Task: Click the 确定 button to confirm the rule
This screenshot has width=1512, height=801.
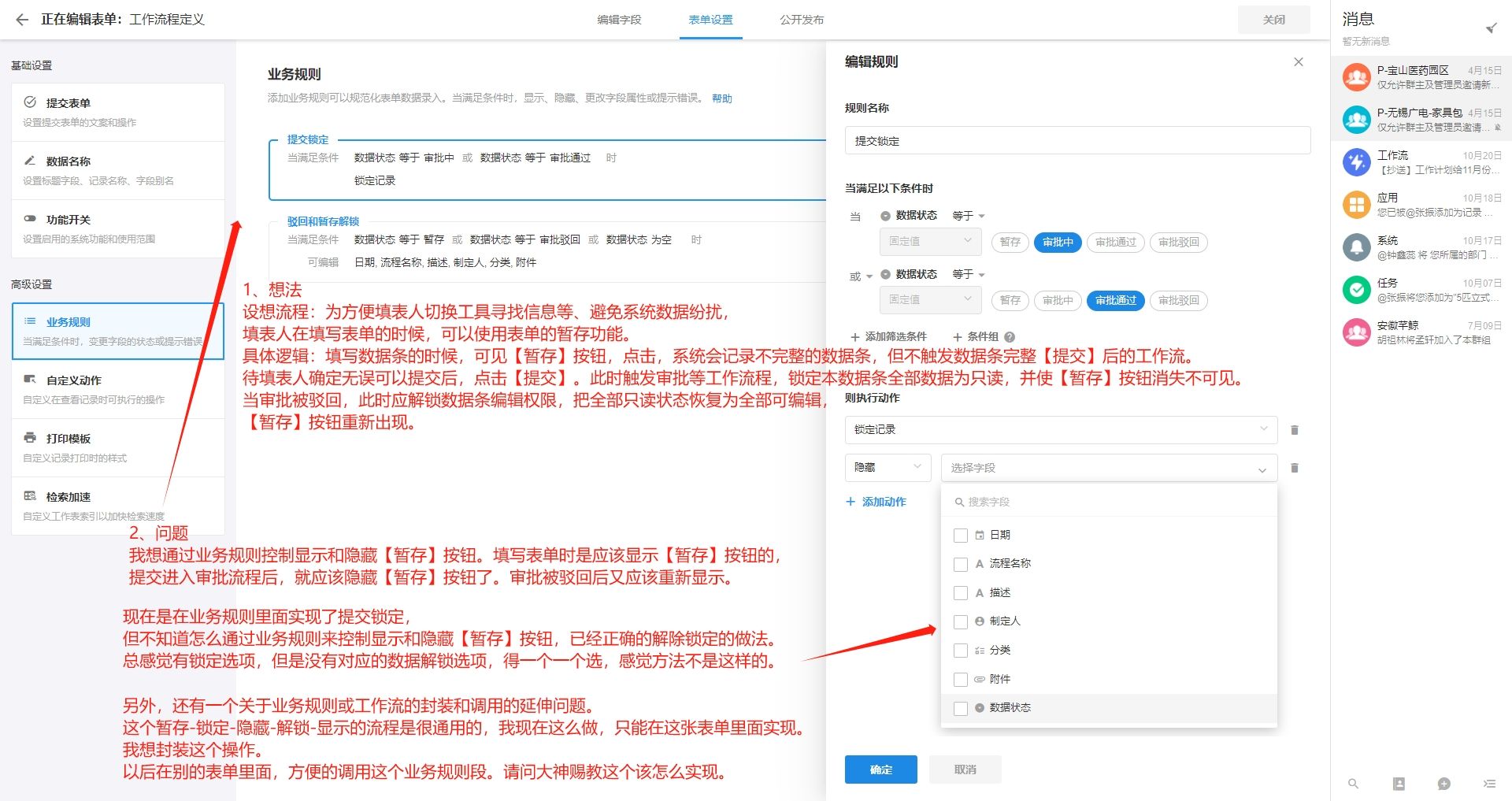Action: tap(880, 769)
